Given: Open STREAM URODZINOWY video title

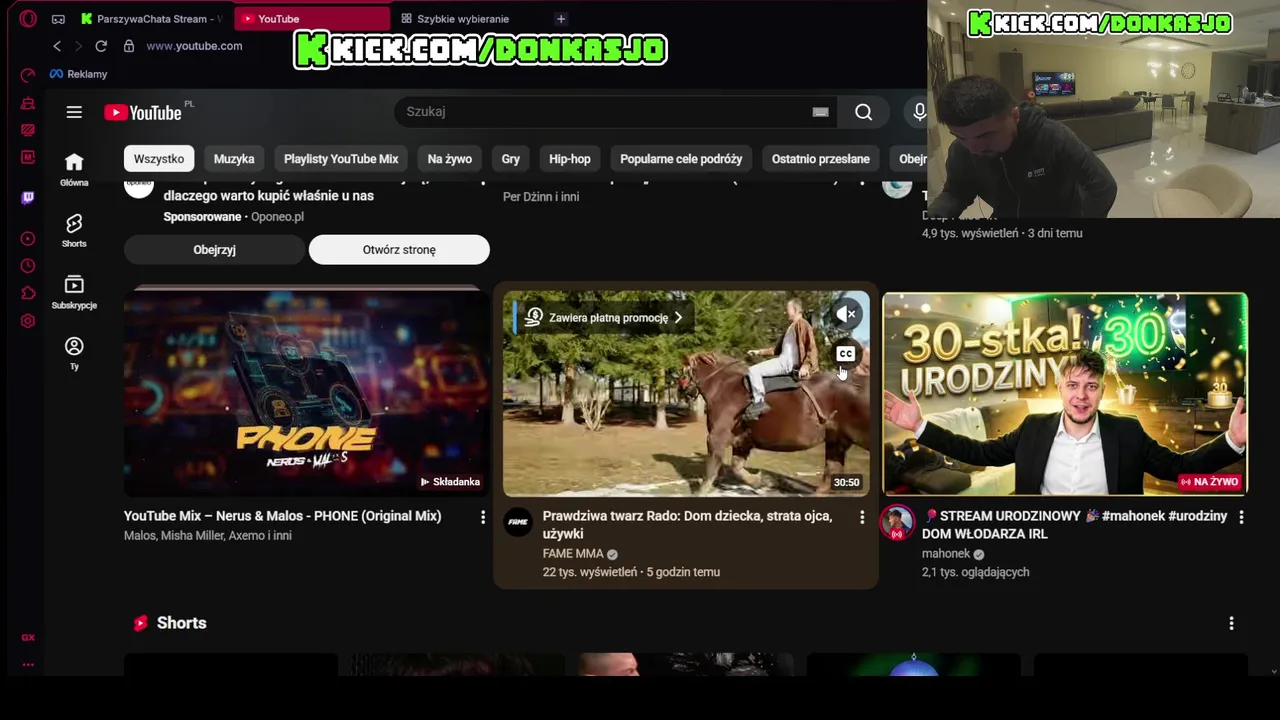Looking at the screenshot, I should pyautogui.click(x=1074, y=525).
